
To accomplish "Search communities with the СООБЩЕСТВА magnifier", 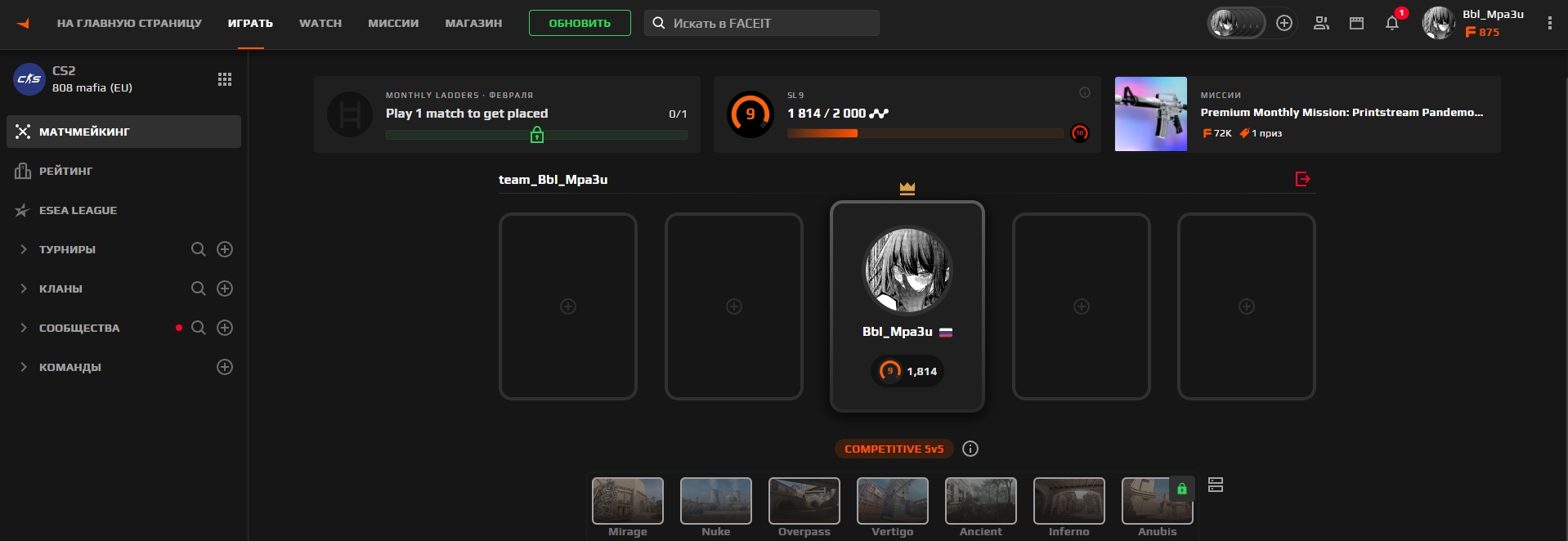I will (x=198, y=328).
